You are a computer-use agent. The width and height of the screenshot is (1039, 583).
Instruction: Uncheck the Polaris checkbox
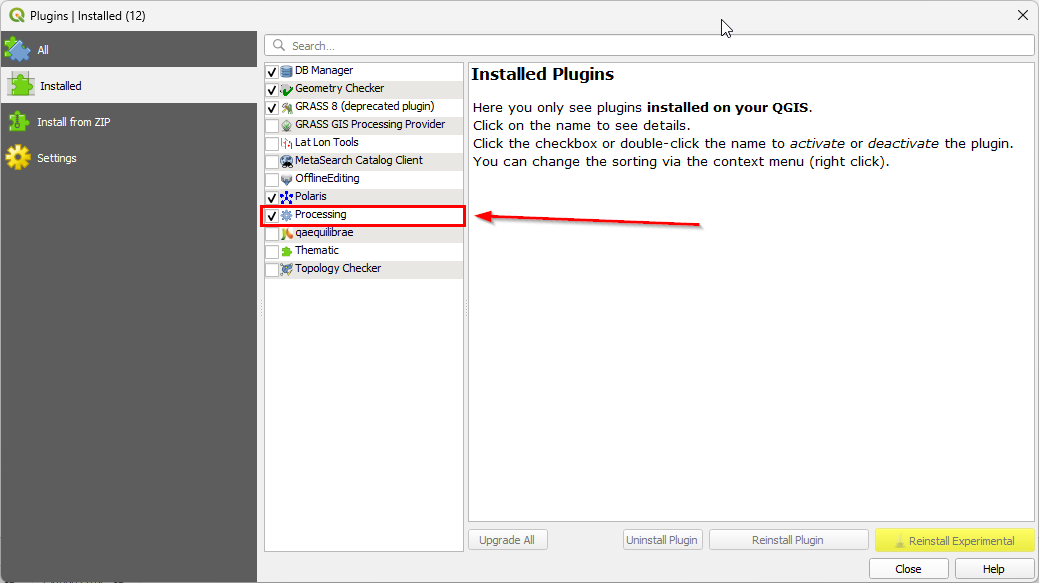272,197
